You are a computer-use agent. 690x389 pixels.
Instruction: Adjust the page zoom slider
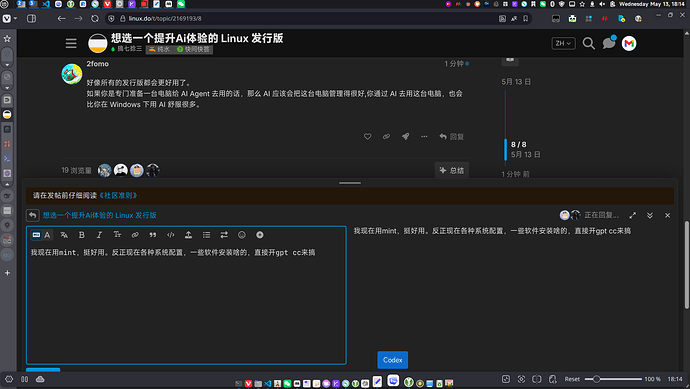pyautogui.click(x=613, y=379)
